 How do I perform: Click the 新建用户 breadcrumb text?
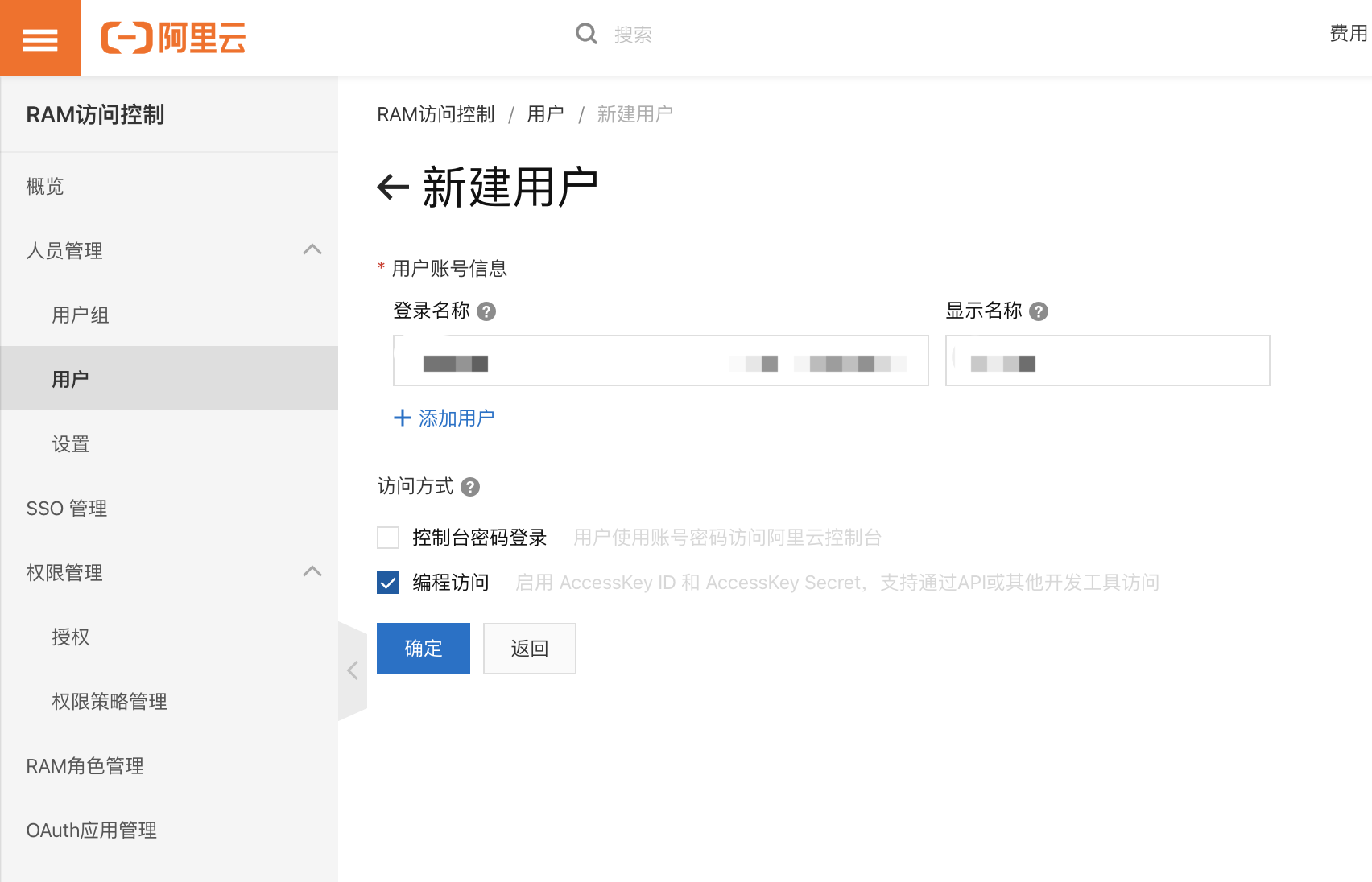[x=635, y=114]
